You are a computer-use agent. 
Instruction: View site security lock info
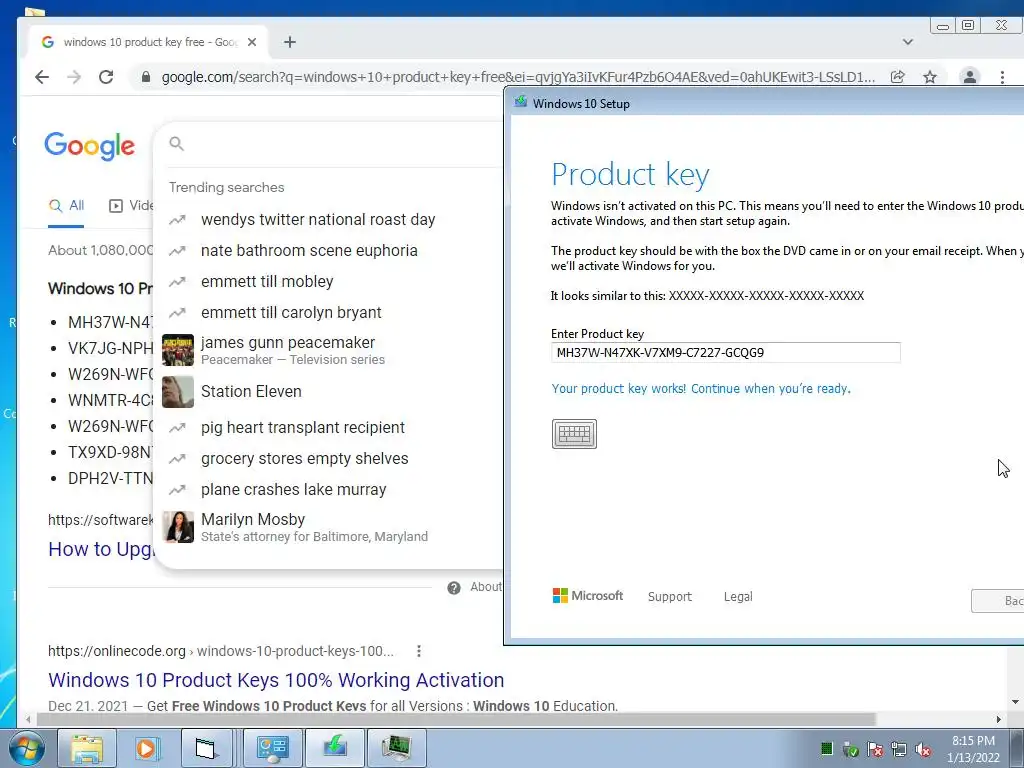[x=146, y=77]
